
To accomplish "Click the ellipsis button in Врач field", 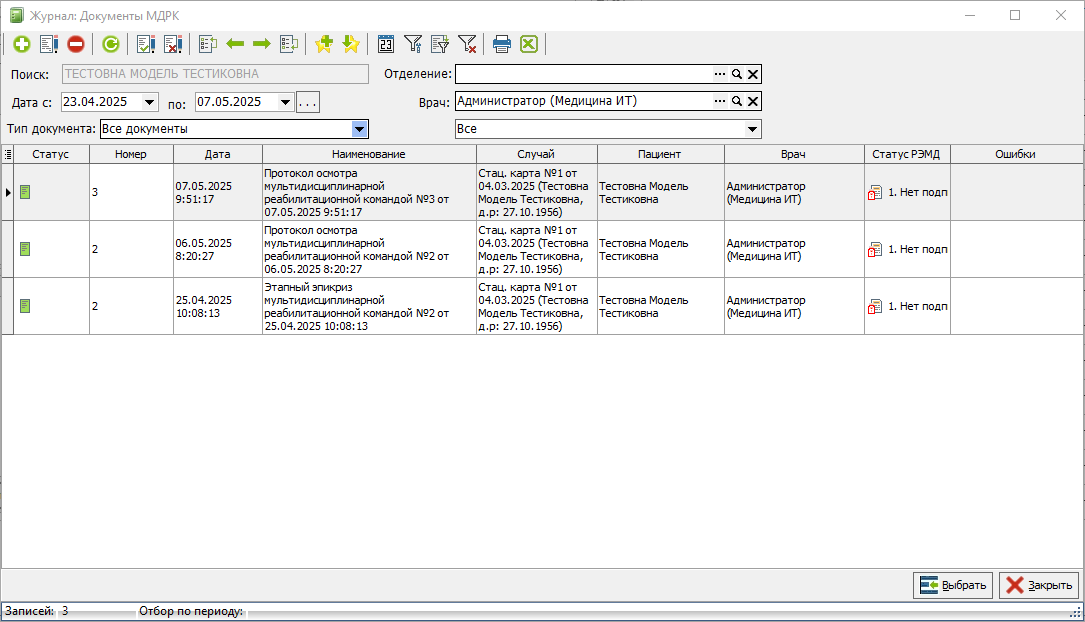I will pos(720,101).
